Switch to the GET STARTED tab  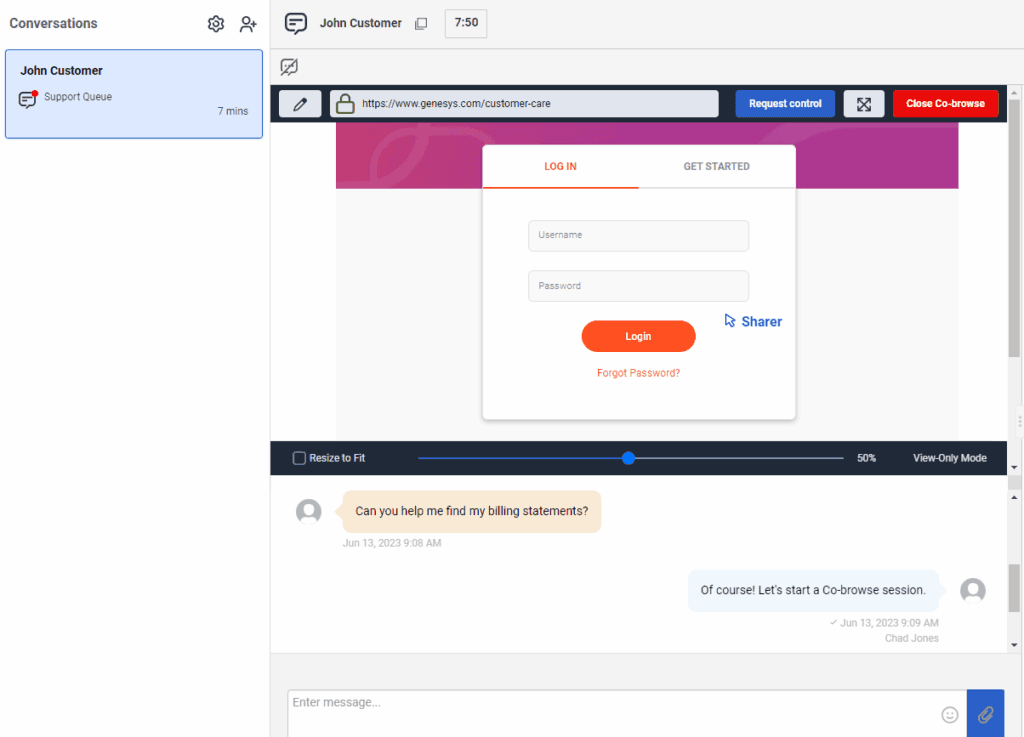[716, 167]
